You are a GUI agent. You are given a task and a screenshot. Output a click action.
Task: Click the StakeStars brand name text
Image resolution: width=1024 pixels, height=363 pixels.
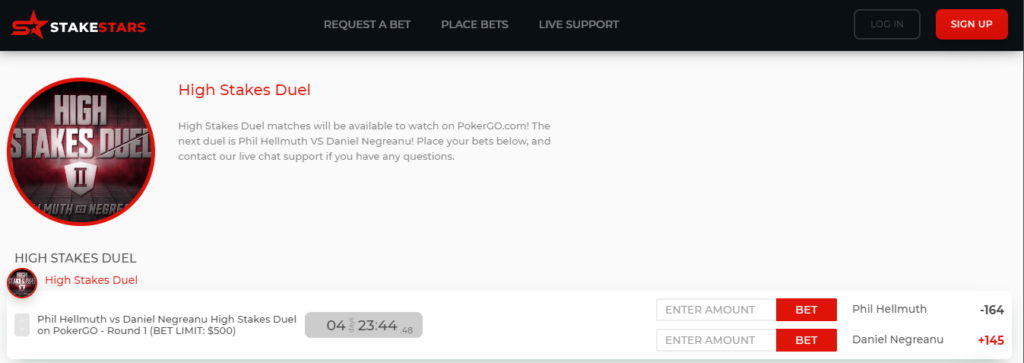click(98, 27)
